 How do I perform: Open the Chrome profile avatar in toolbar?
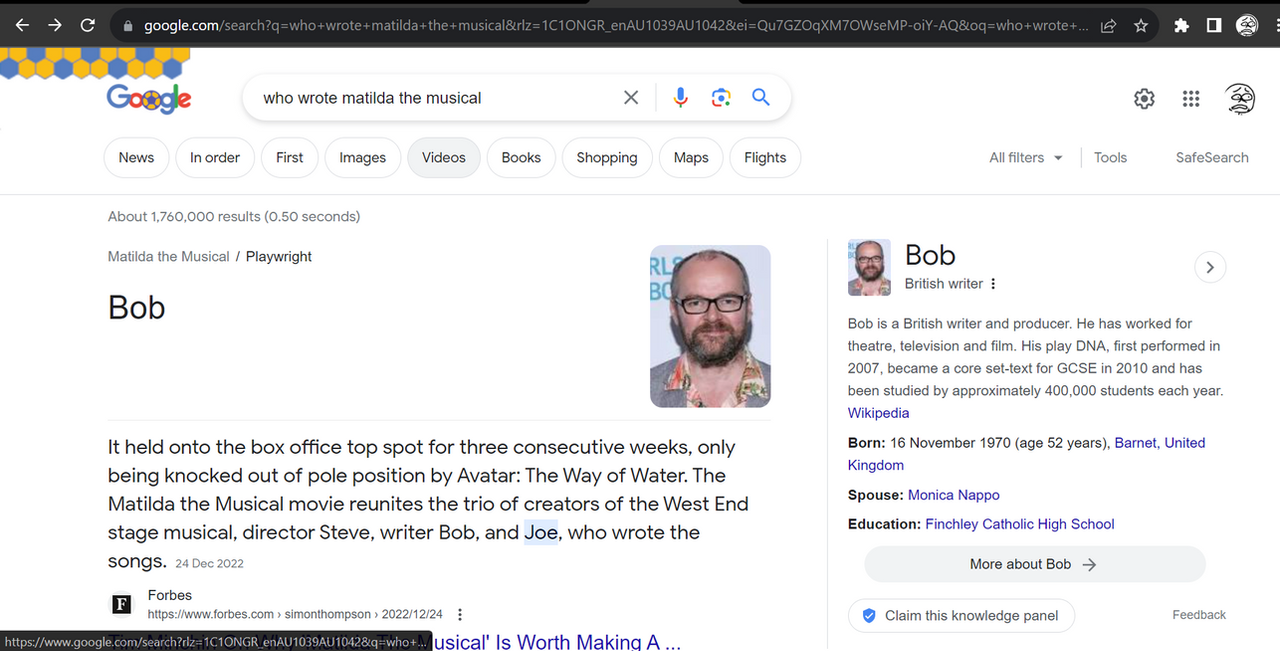click(x=1247, y=26)
